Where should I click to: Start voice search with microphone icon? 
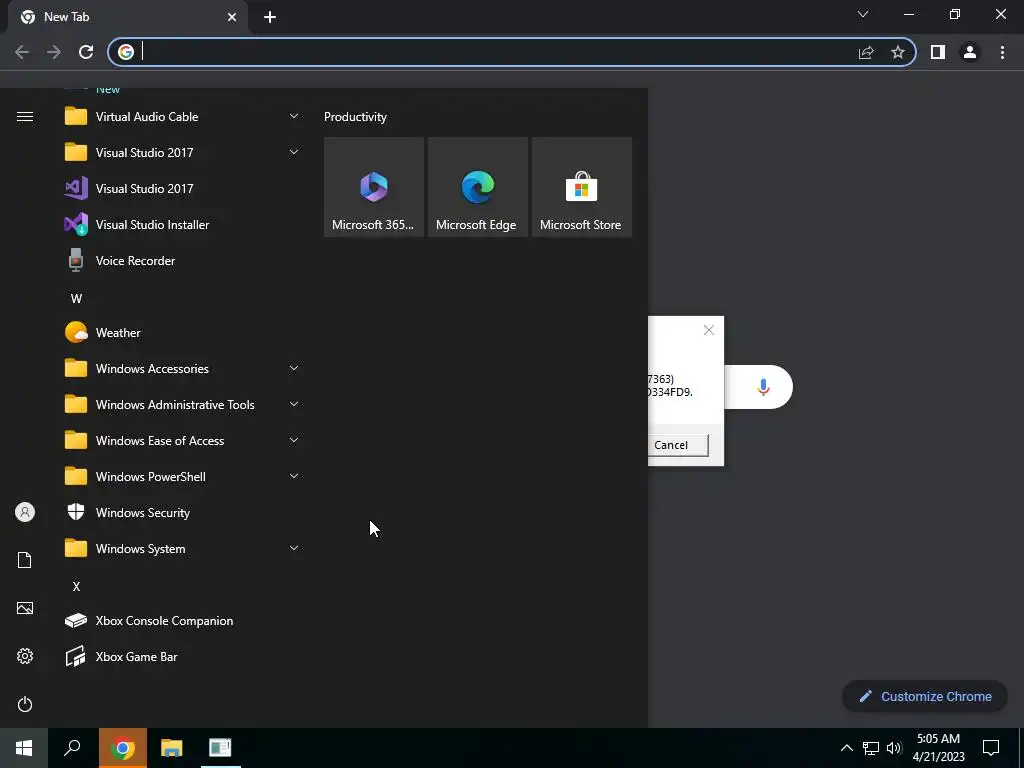point(763,387)
